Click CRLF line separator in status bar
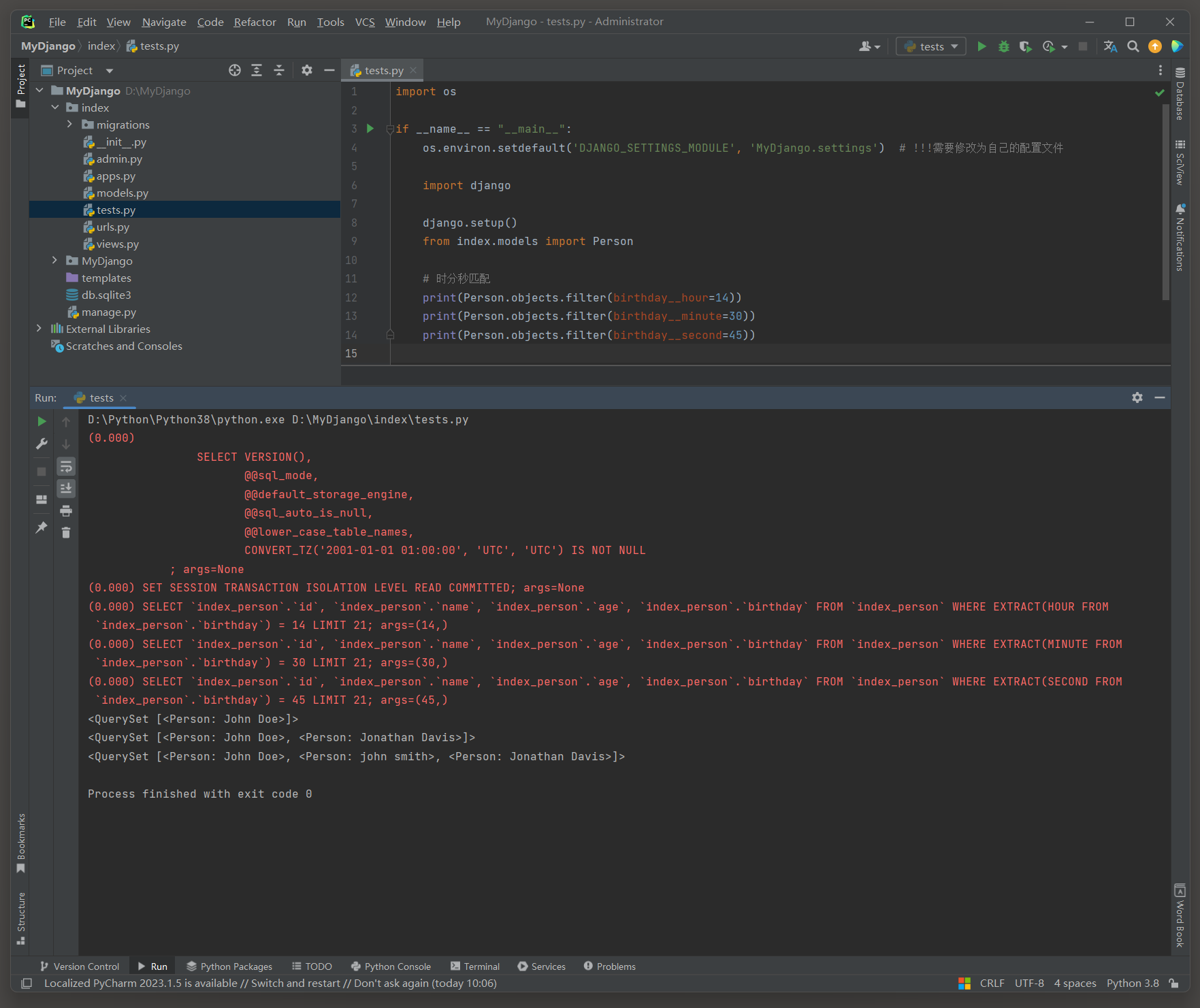 [992, 983]
